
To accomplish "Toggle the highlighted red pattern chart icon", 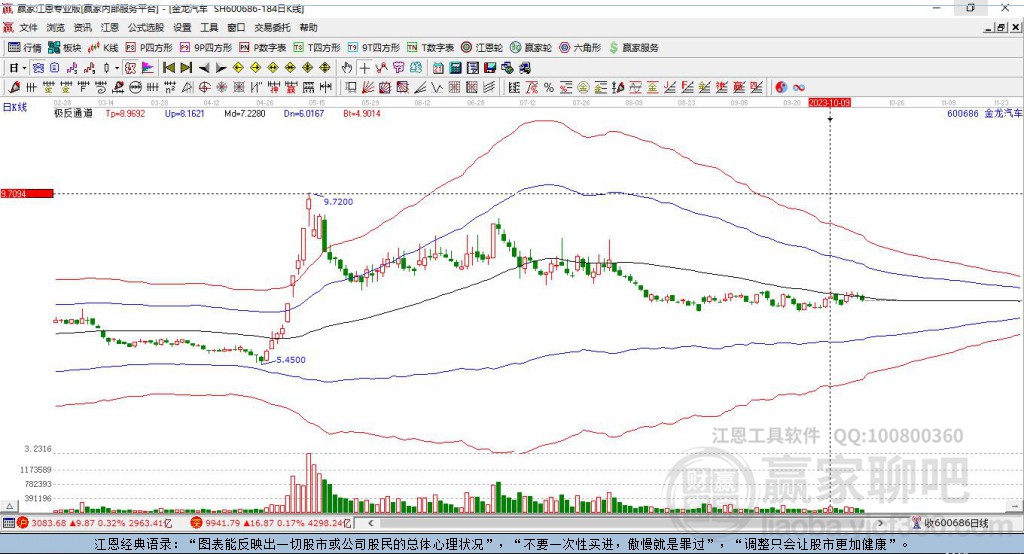I will [x=131, y=68].
